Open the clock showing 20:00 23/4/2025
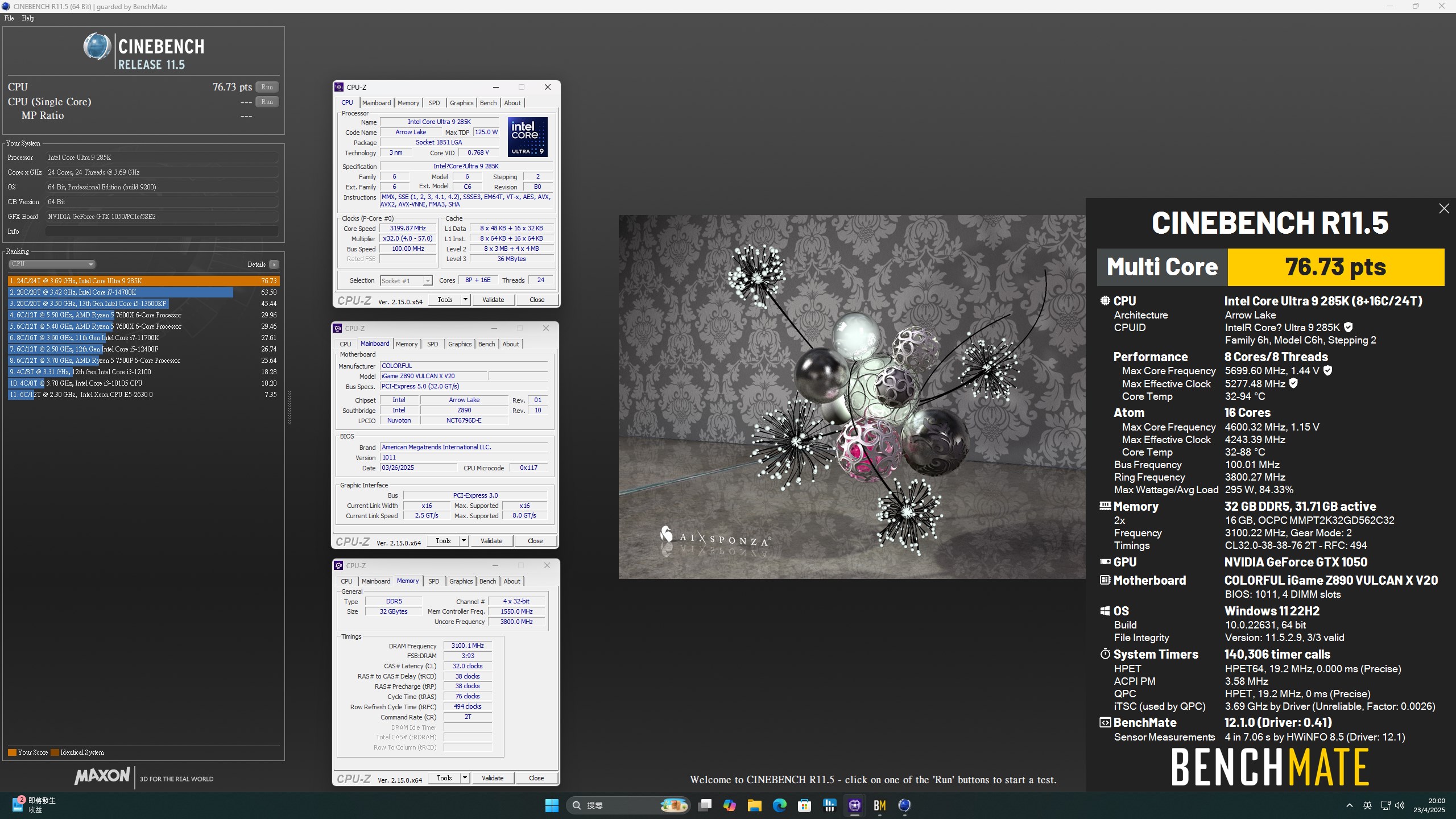Screen dimensions: 1456x819 (1429, 805)
